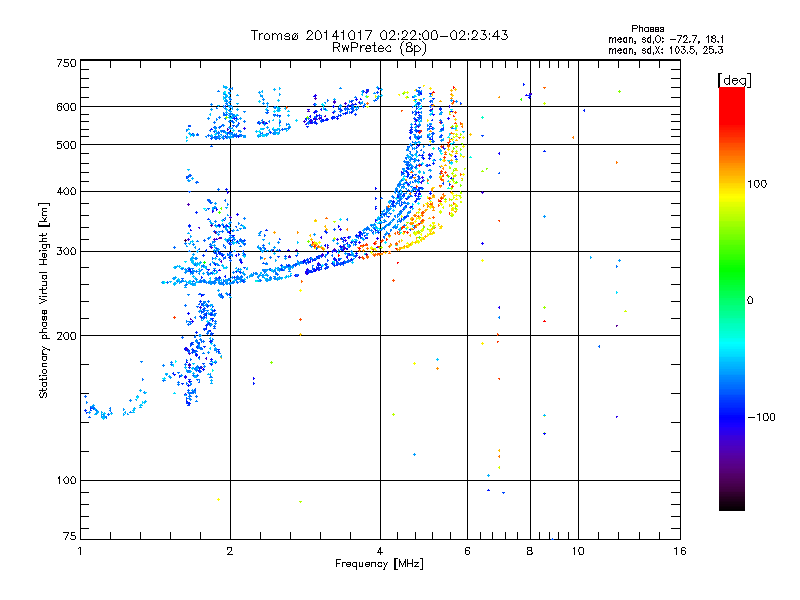Click the "mean, sd,X: 103.5, 25.3" line
Screen dimensions: 800x600
(x=666, y=50)
